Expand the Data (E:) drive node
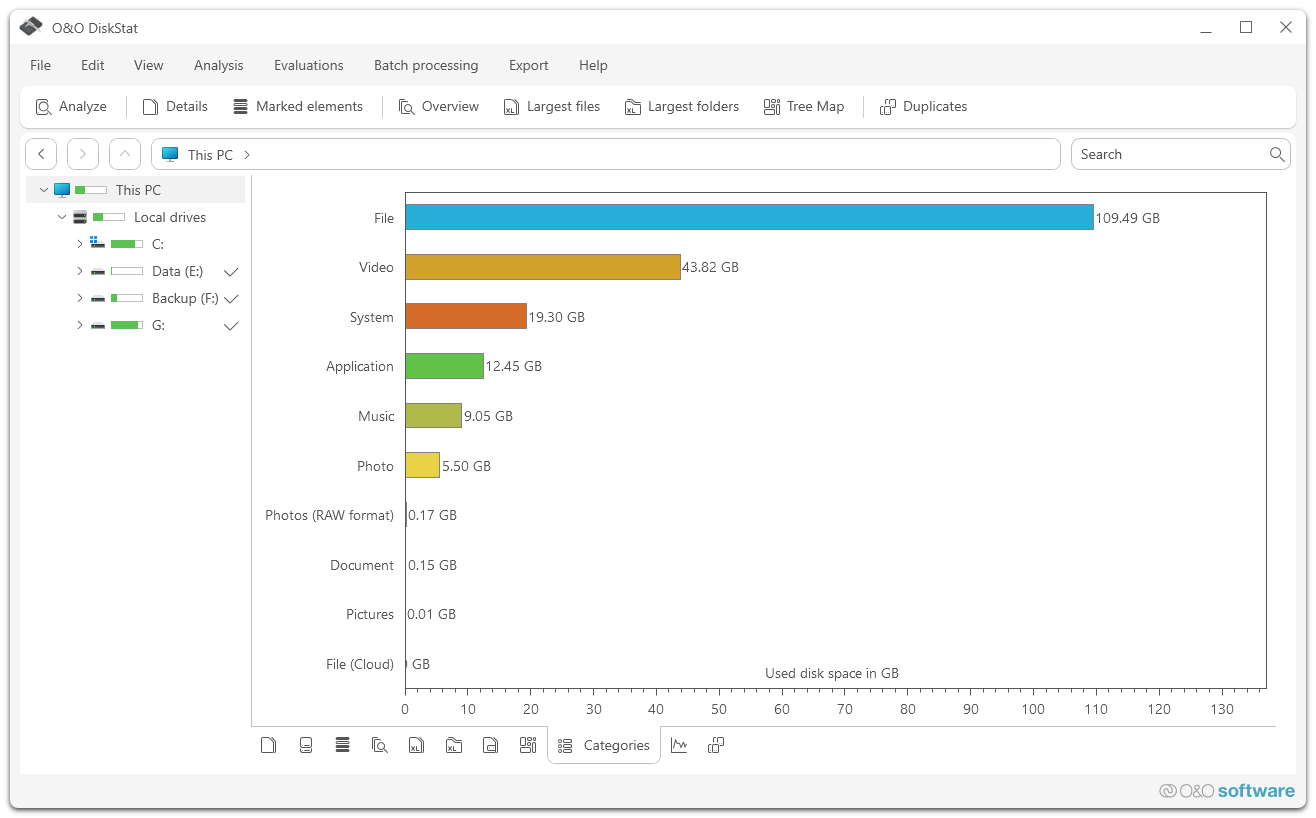1316x818 pixels. 79,271
